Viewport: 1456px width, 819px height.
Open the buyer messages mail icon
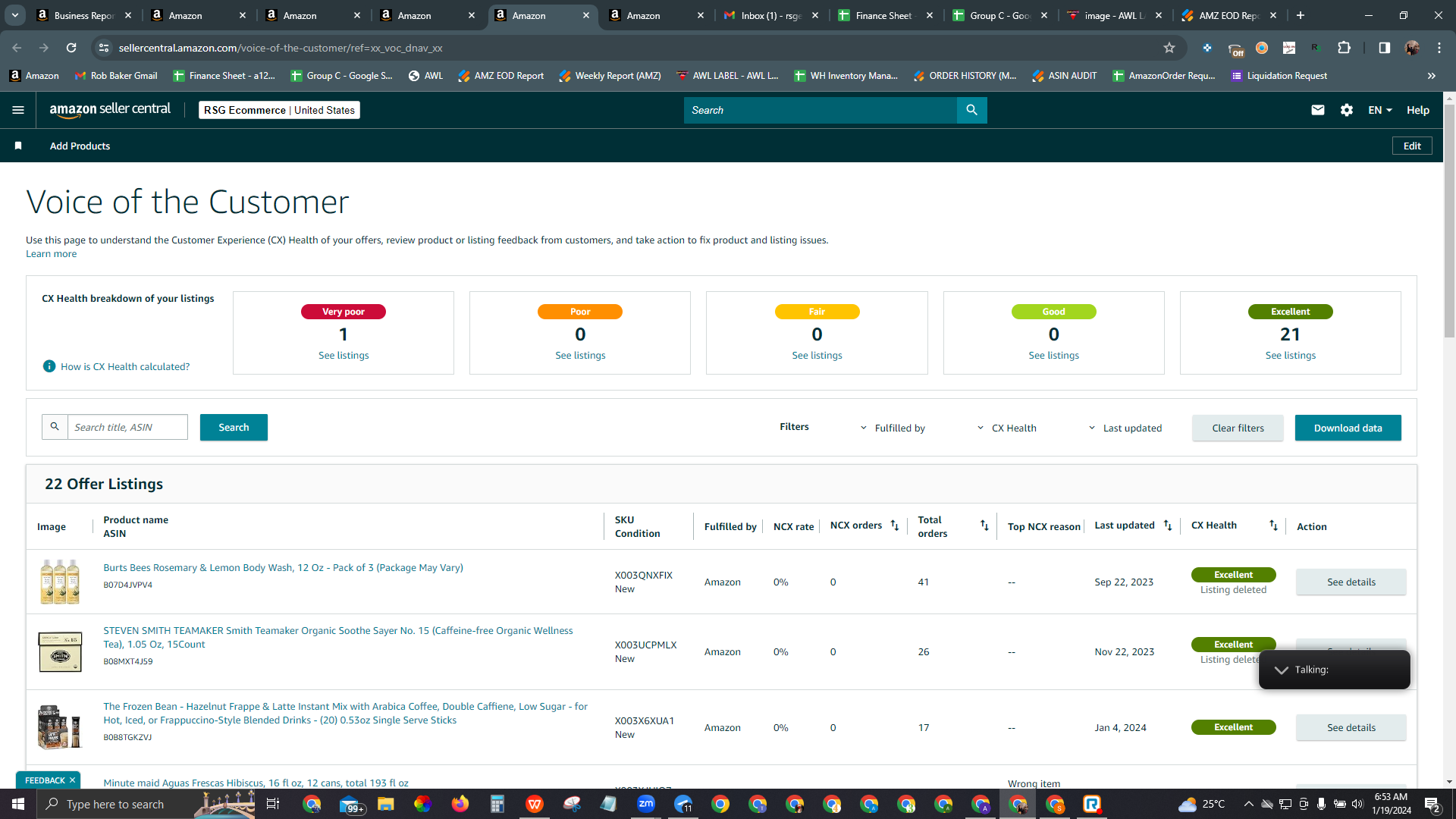(x=1318, y=110)
